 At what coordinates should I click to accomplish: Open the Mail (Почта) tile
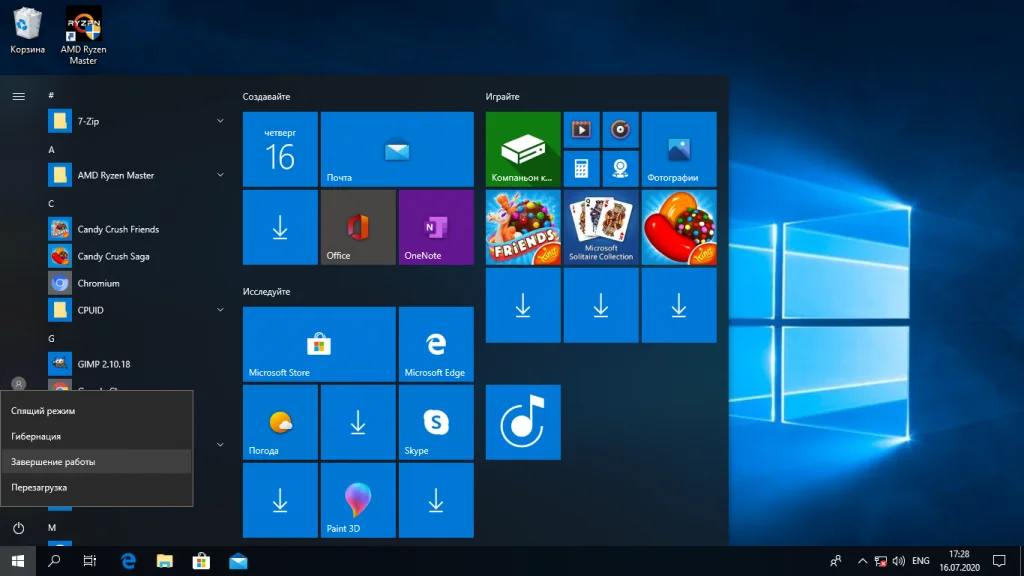[x=397, y=149]
